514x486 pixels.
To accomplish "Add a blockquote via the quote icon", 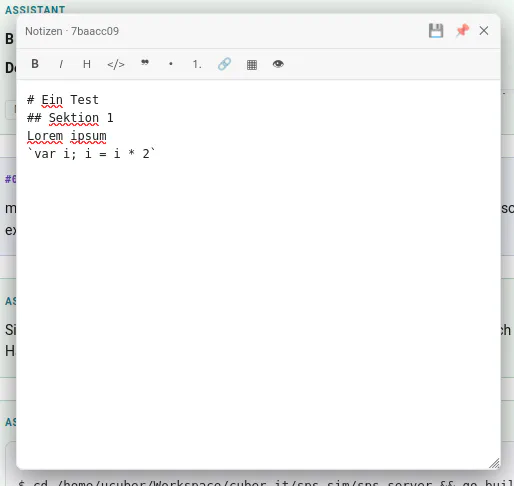I will (x=145, y=64).
